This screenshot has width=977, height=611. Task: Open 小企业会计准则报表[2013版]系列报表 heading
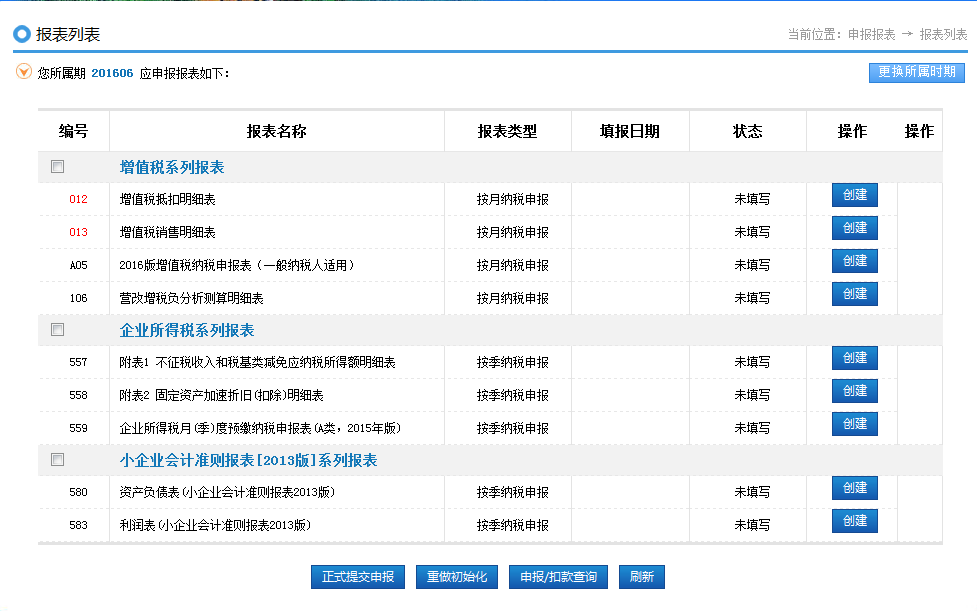[x=249, y=460]
